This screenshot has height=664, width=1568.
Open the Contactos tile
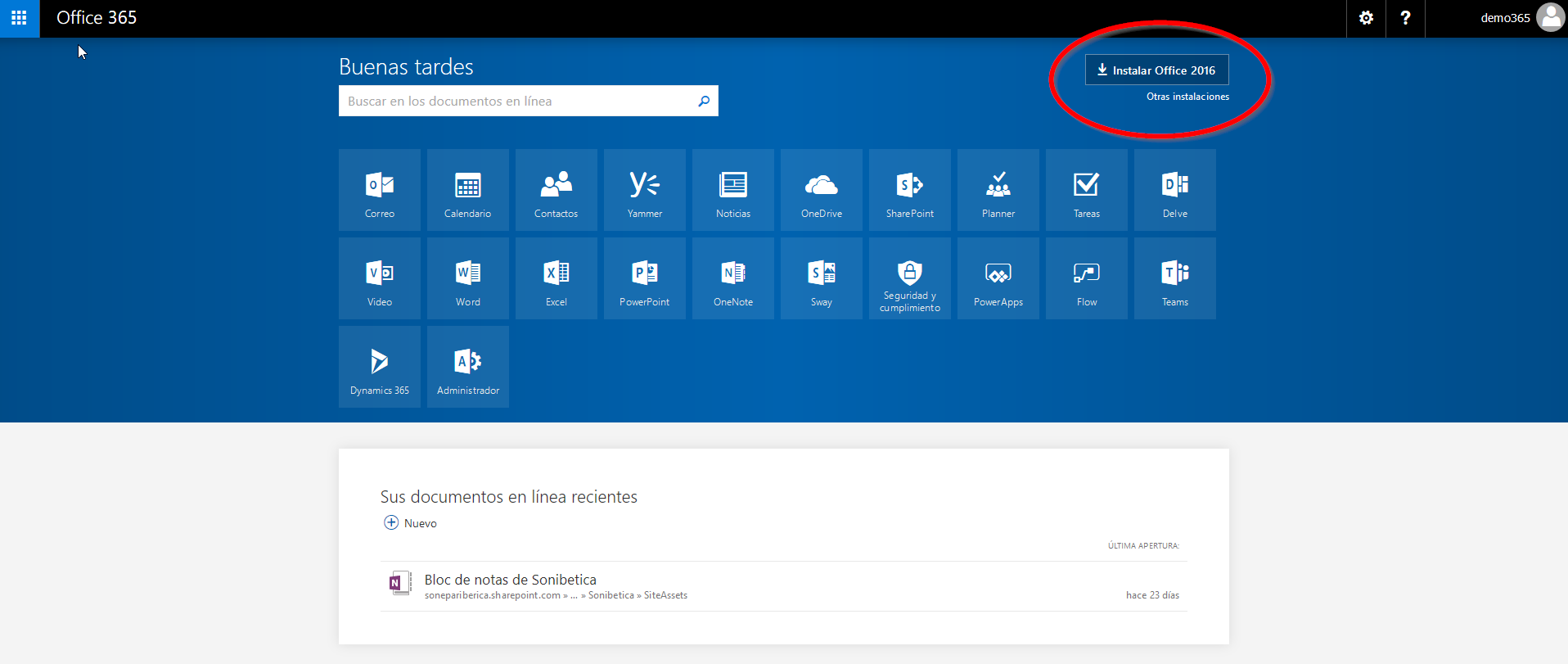556,190
